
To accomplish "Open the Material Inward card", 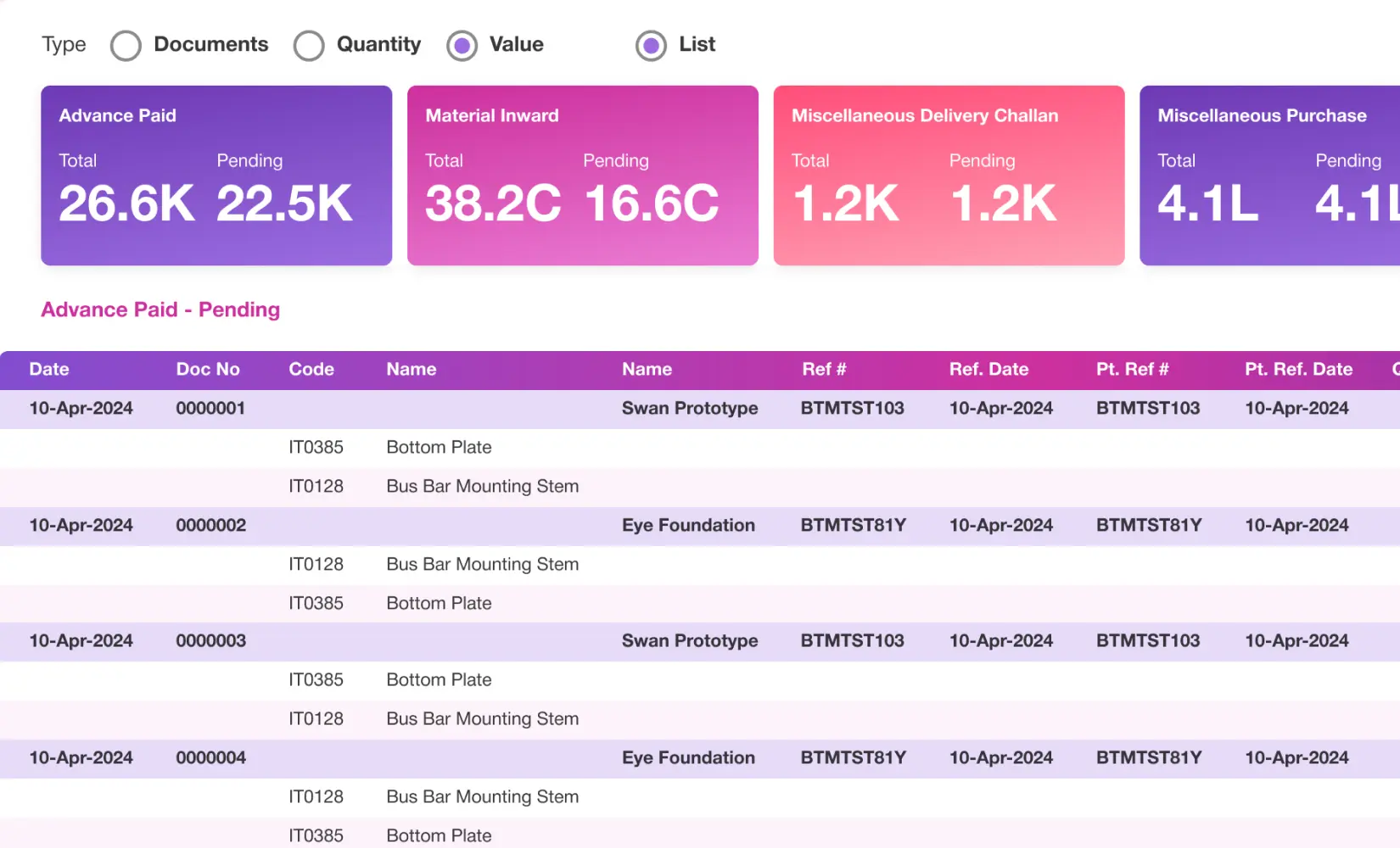I will [x=583, y=176].
